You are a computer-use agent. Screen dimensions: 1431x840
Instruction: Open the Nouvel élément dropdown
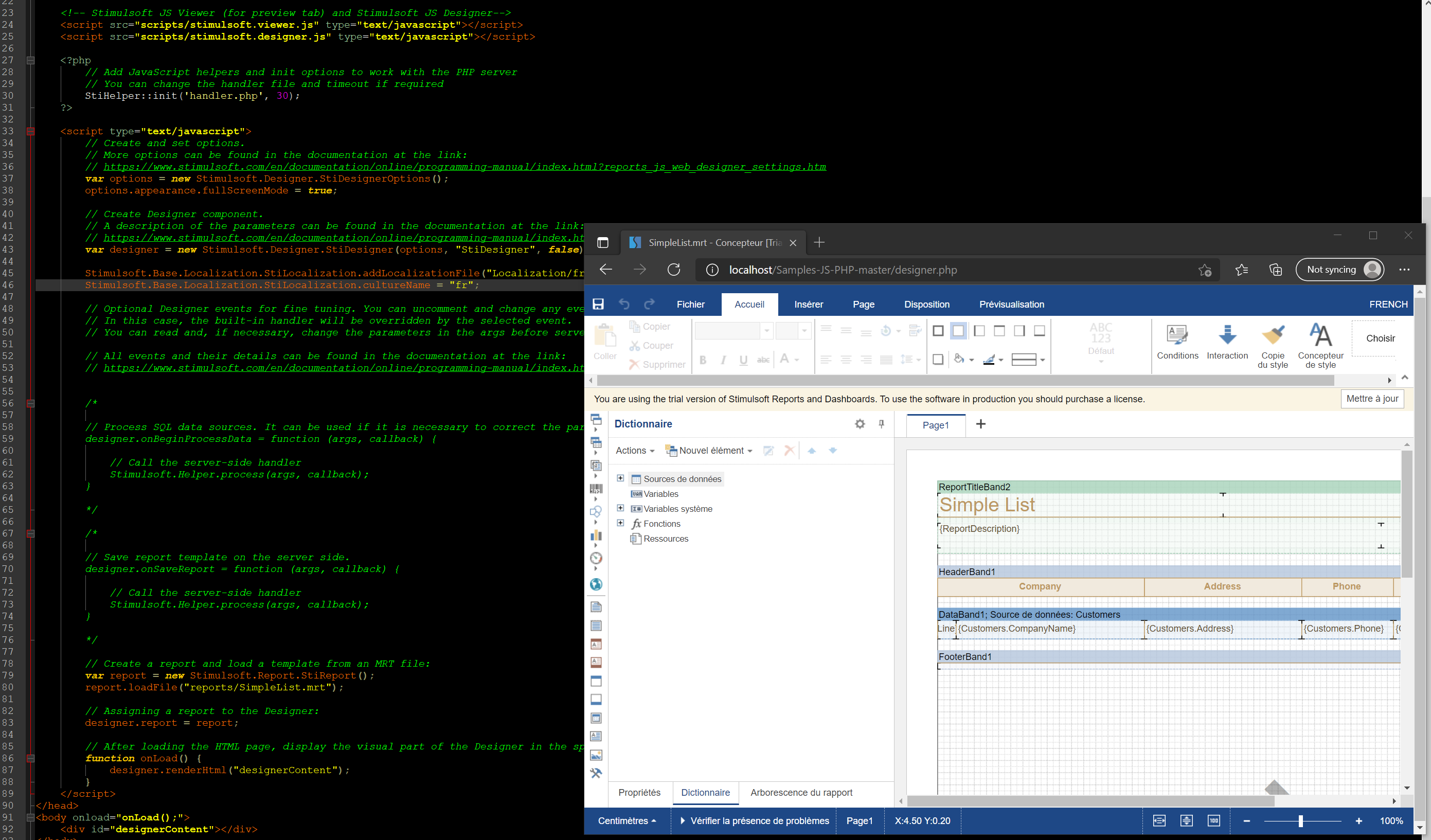pos(709,451)
